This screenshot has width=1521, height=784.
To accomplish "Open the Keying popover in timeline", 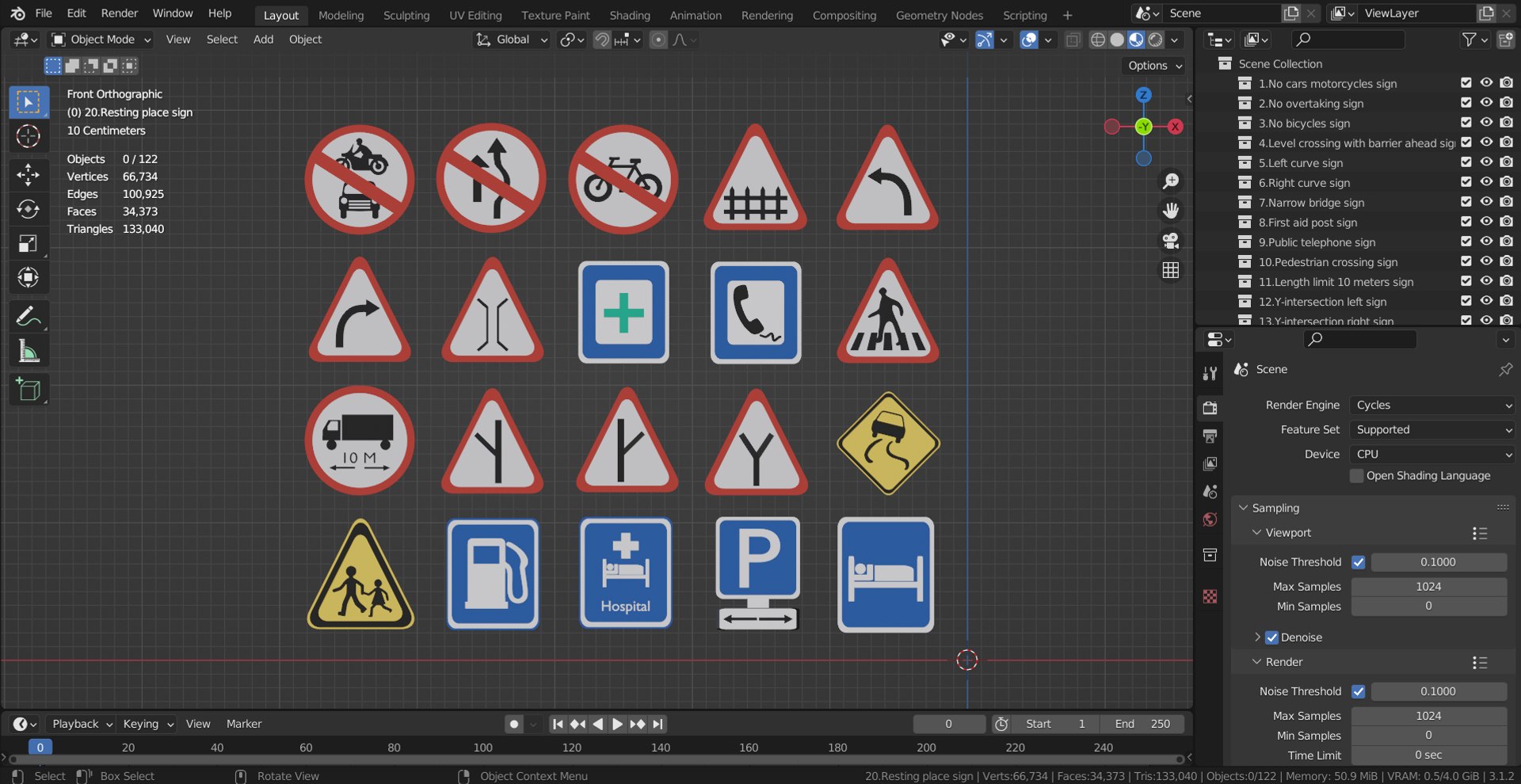I will 147,724.
